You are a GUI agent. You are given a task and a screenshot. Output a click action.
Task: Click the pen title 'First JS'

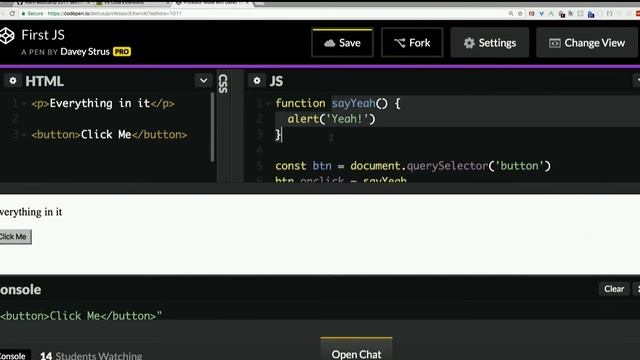(43, 35)
